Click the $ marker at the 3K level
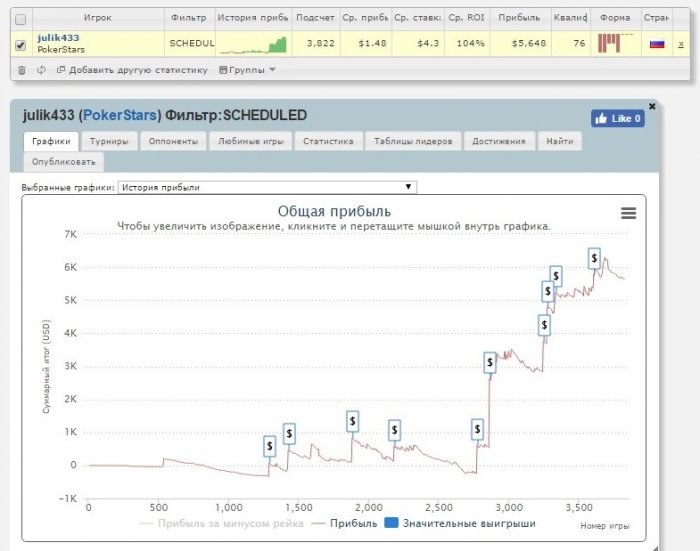 coord(490,363)
